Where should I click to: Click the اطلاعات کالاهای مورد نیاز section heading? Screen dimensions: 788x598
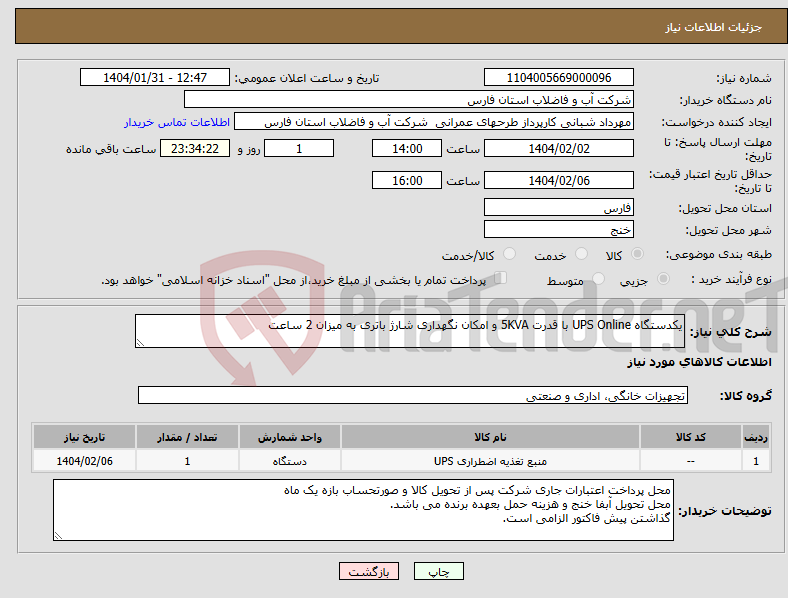coord(699,362)
